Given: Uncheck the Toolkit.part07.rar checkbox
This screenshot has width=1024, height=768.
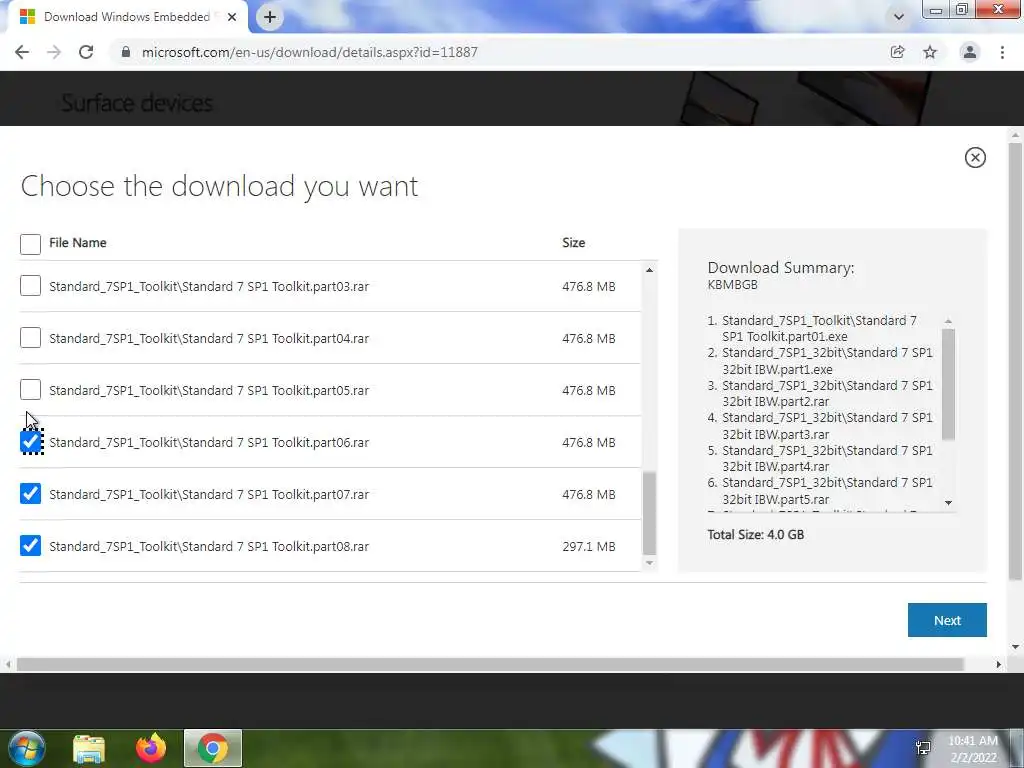Looking at the screenshot, I should click(30, 494).
